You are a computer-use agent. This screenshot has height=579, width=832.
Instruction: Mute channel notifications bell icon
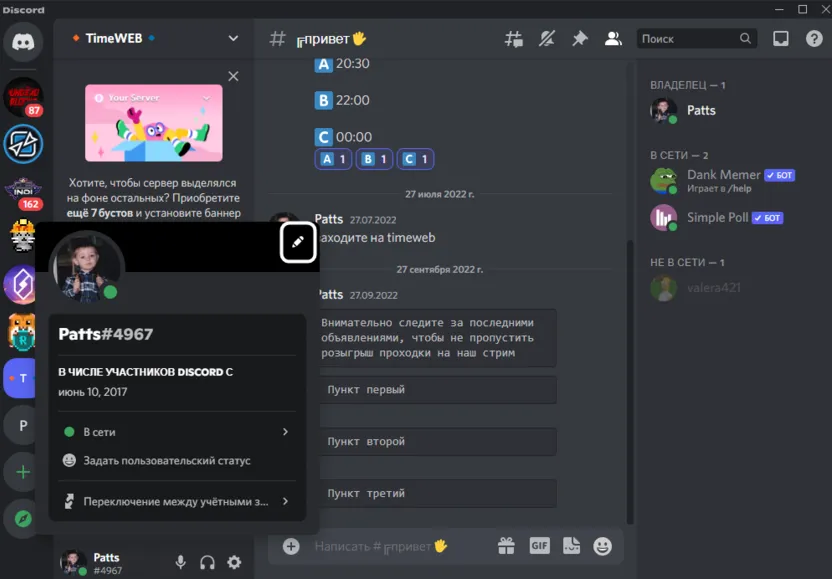click(x=547, y=39)
